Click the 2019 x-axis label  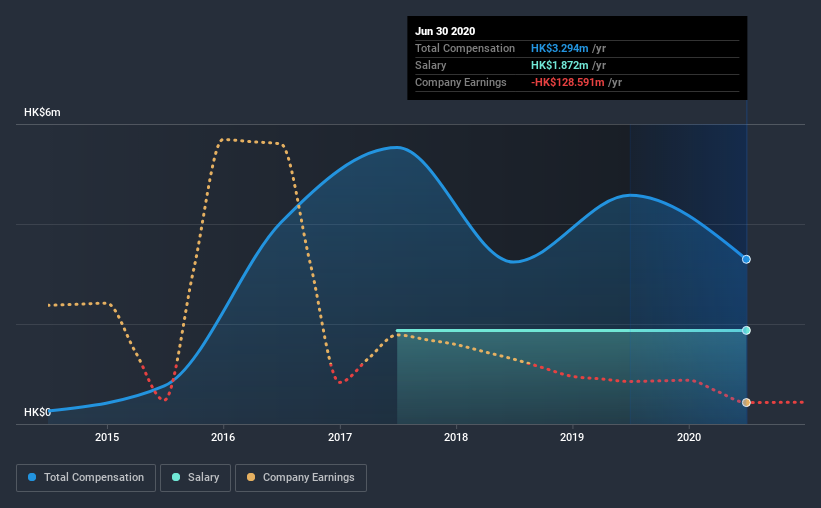[572, 437]
